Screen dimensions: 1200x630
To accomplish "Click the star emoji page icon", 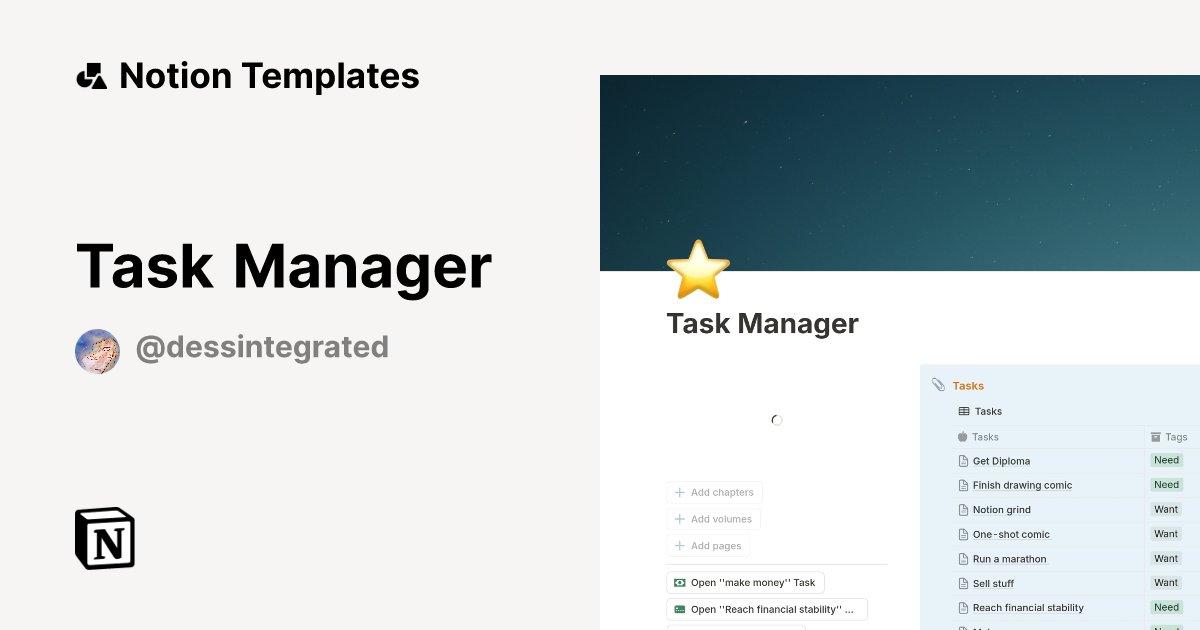I will [698, 268].
